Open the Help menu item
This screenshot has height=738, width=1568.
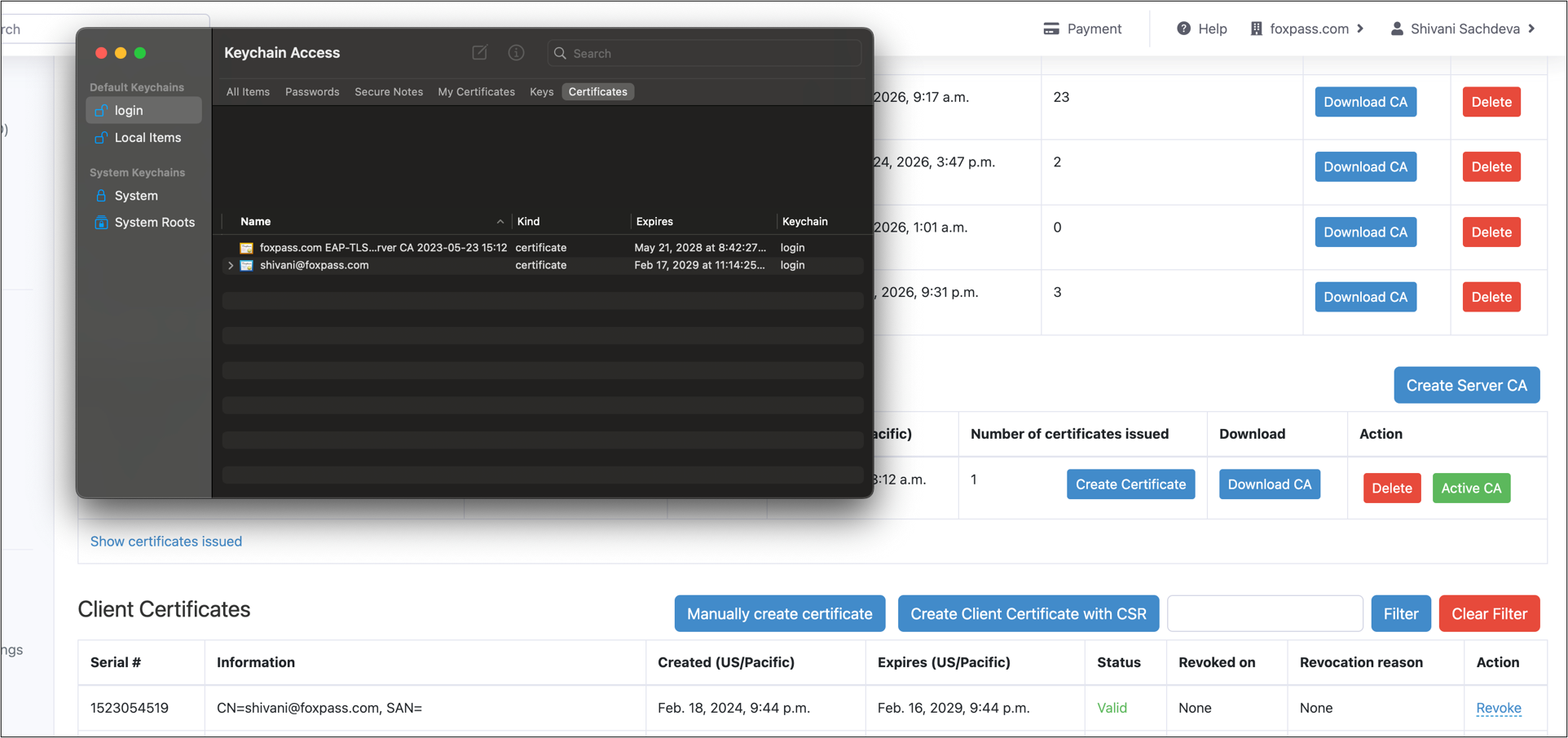point(1202,29)
